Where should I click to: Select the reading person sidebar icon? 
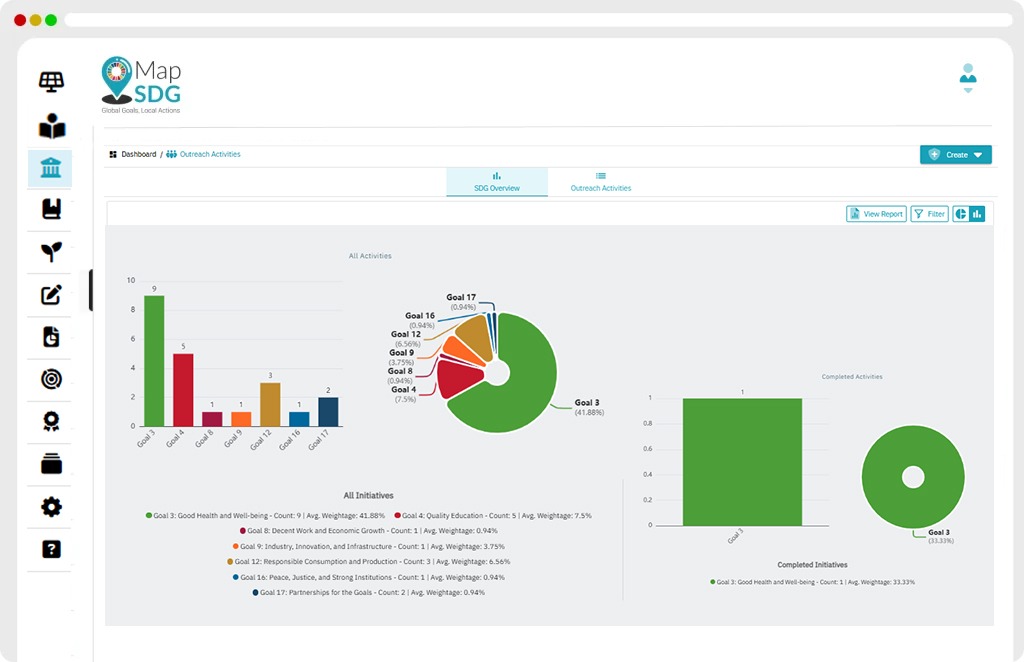pos(52,126)
